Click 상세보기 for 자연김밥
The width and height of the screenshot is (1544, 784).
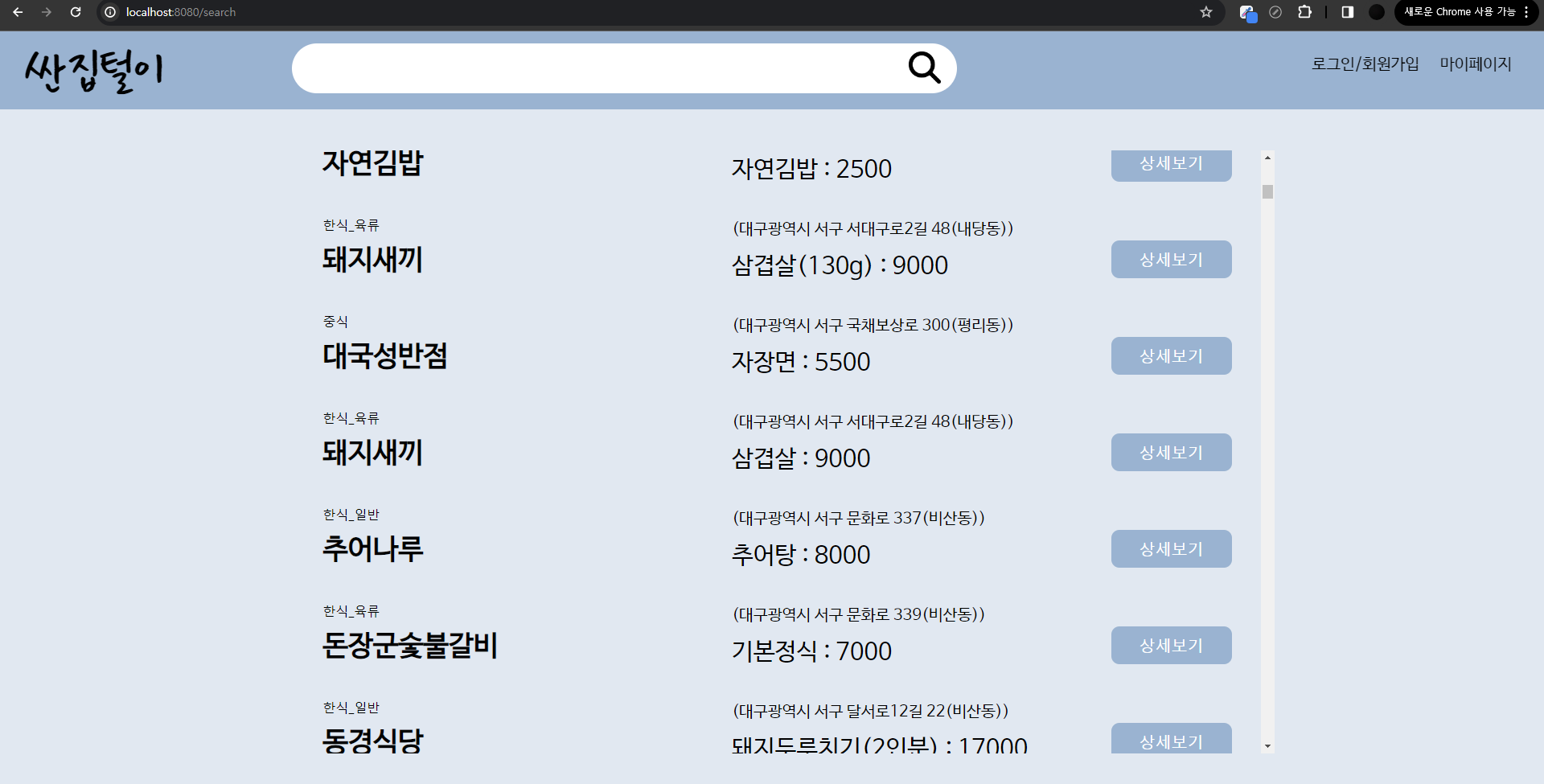[1172, 165]
